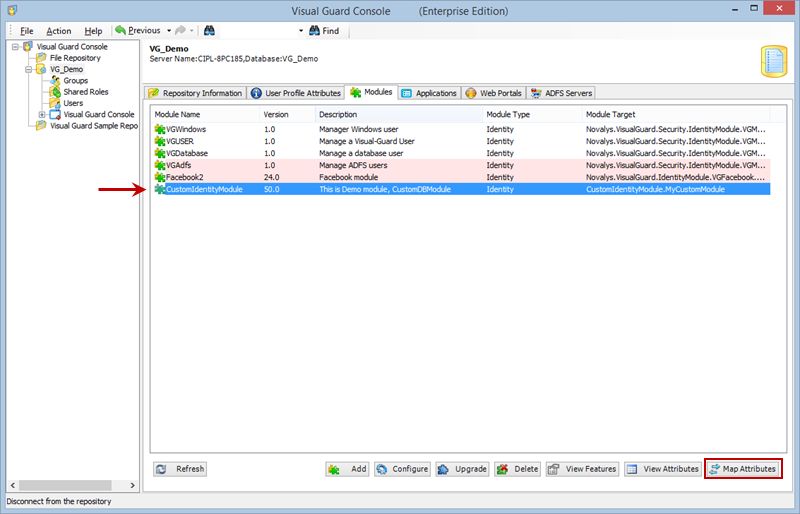Click 'CustomIdentityModule.MyCustomModule' target cell

coord(655,189)
